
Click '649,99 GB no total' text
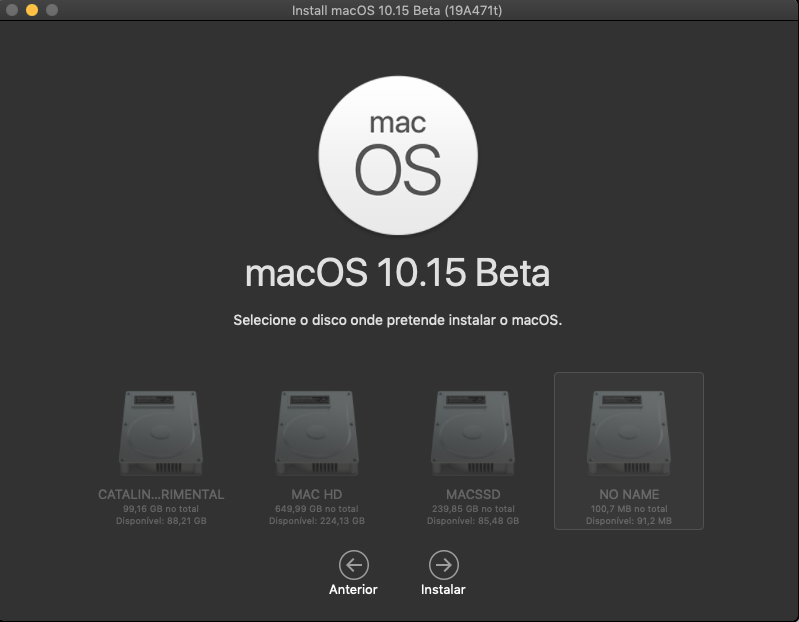(x=316, y=508)
